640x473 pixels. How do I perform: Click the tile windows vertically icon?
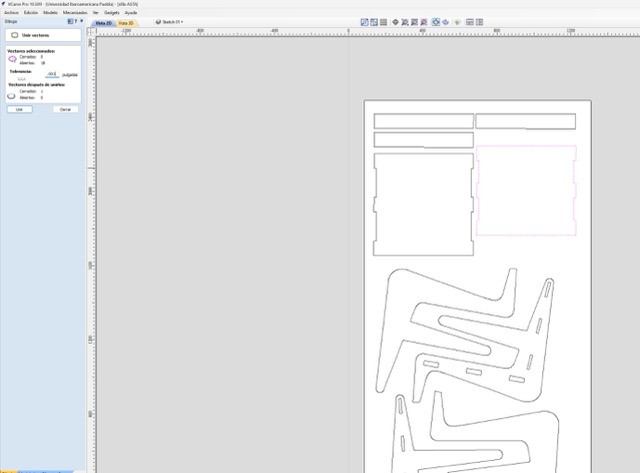tap(480, 22)
